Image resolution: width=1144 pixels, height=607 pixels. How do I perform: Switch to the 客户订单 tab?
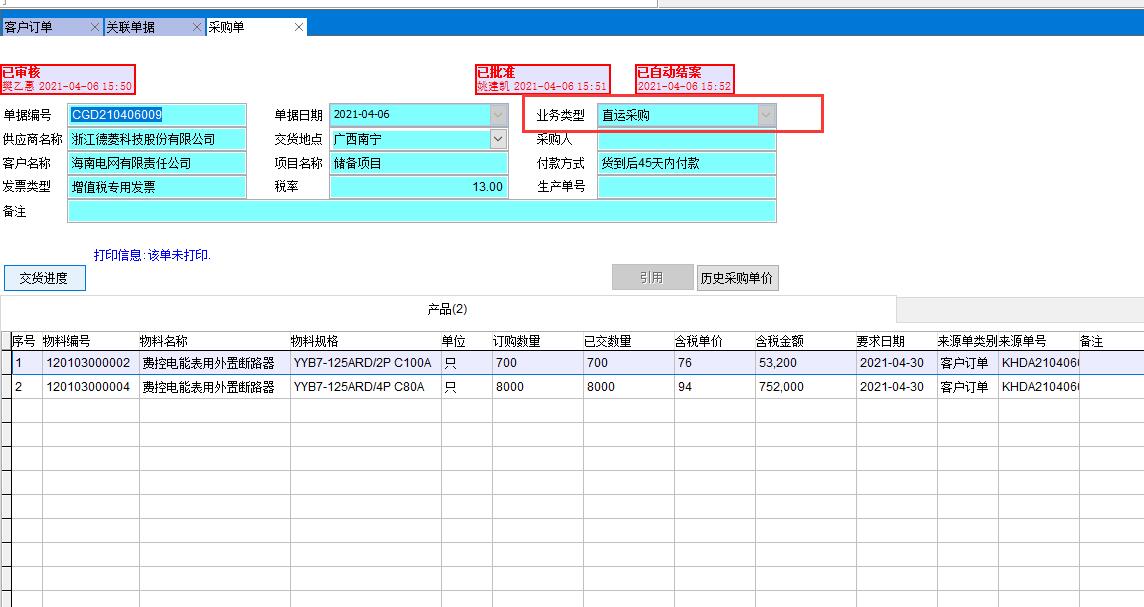pos(40,27)
